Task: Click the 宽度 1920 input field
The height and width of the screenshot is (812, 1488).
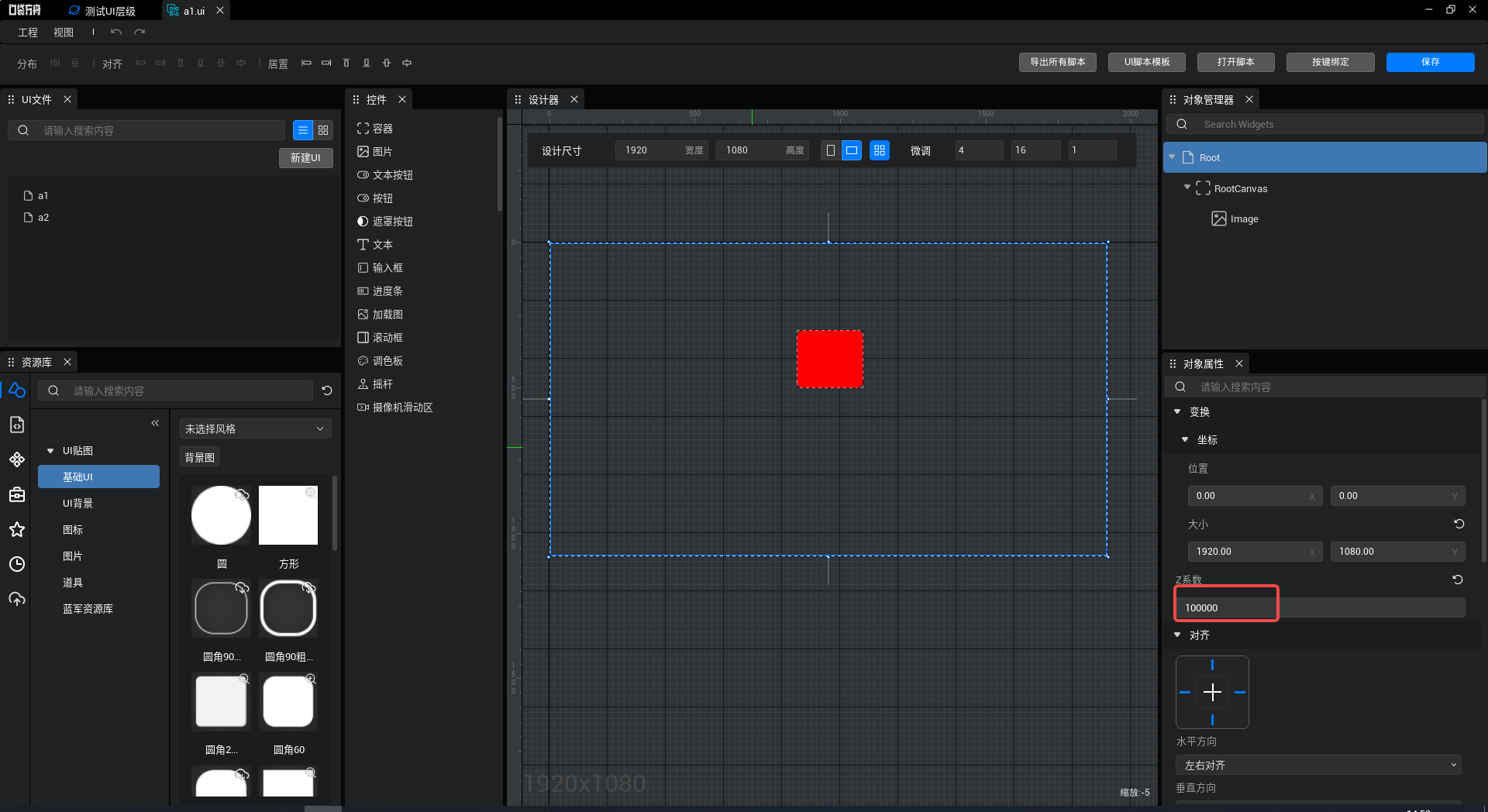Action: pos(661,150)
